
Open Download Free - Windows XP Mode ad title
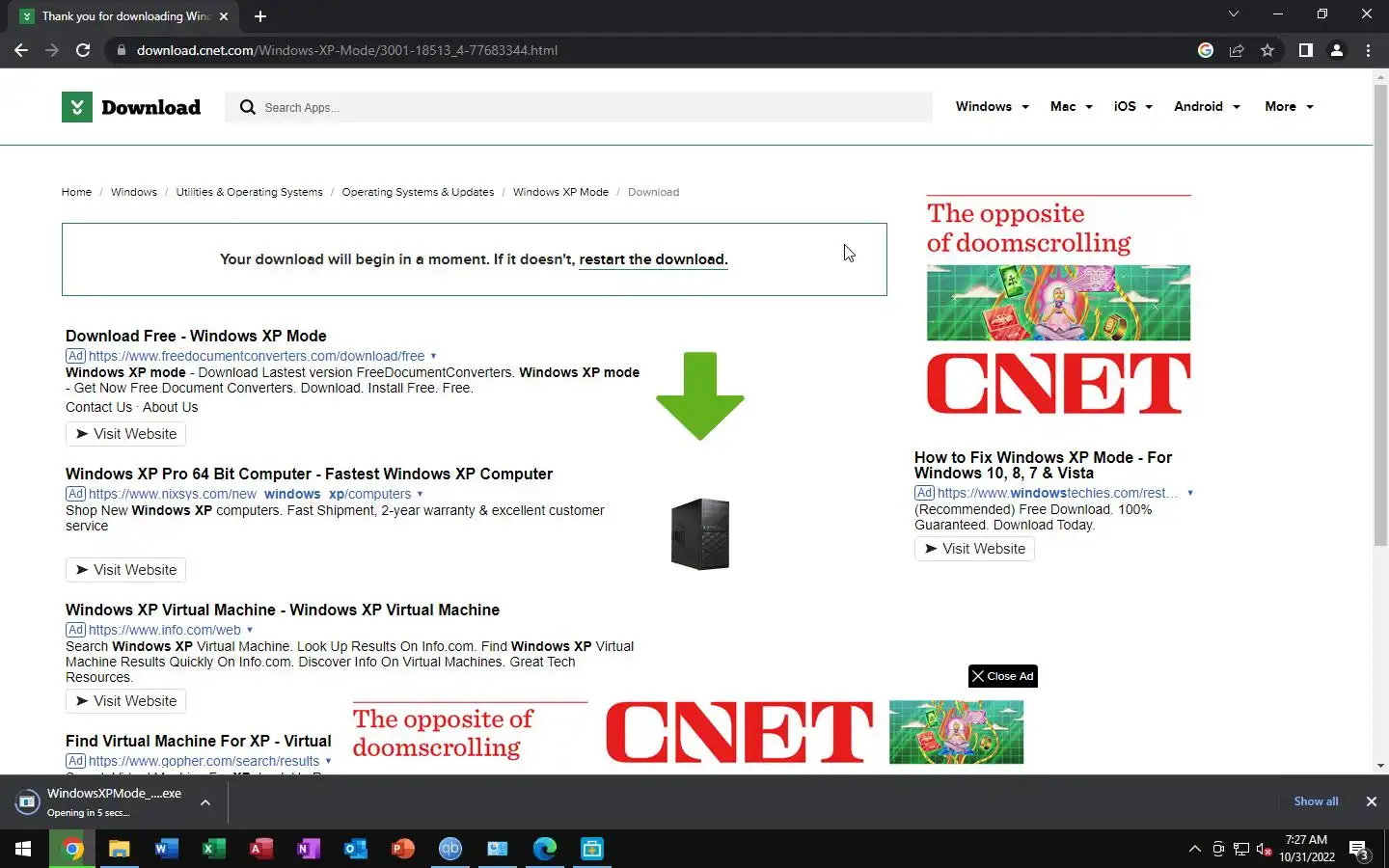[196, 336]
